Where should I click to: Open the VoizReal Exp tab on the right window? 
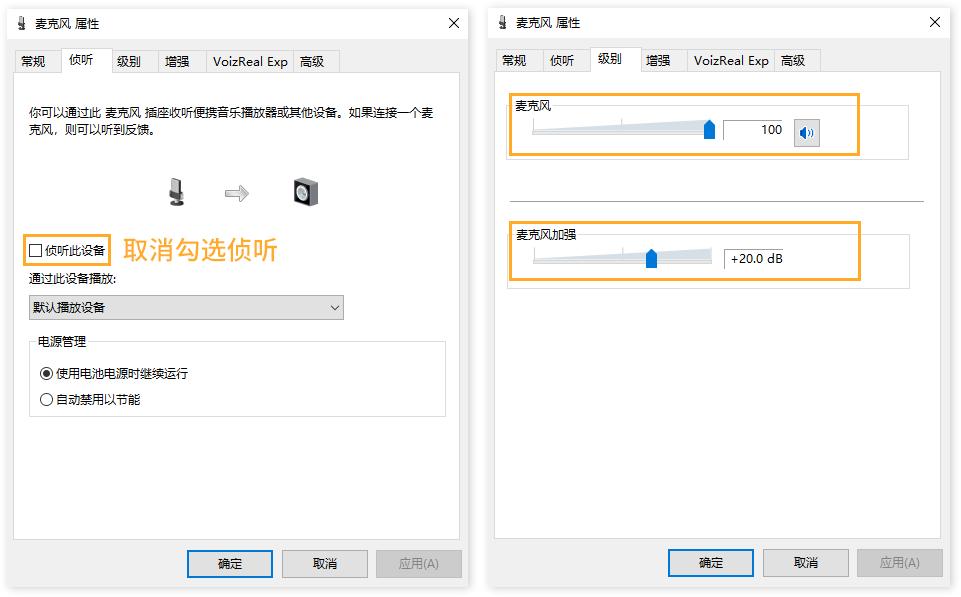[x=730, y=61]
